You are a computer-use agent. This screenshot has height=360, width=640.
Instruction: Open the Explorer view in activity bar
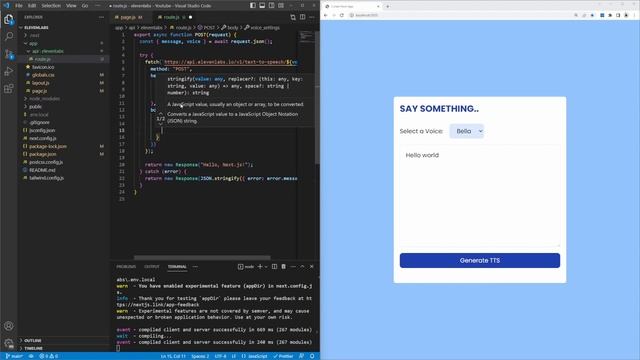(9, 19)
